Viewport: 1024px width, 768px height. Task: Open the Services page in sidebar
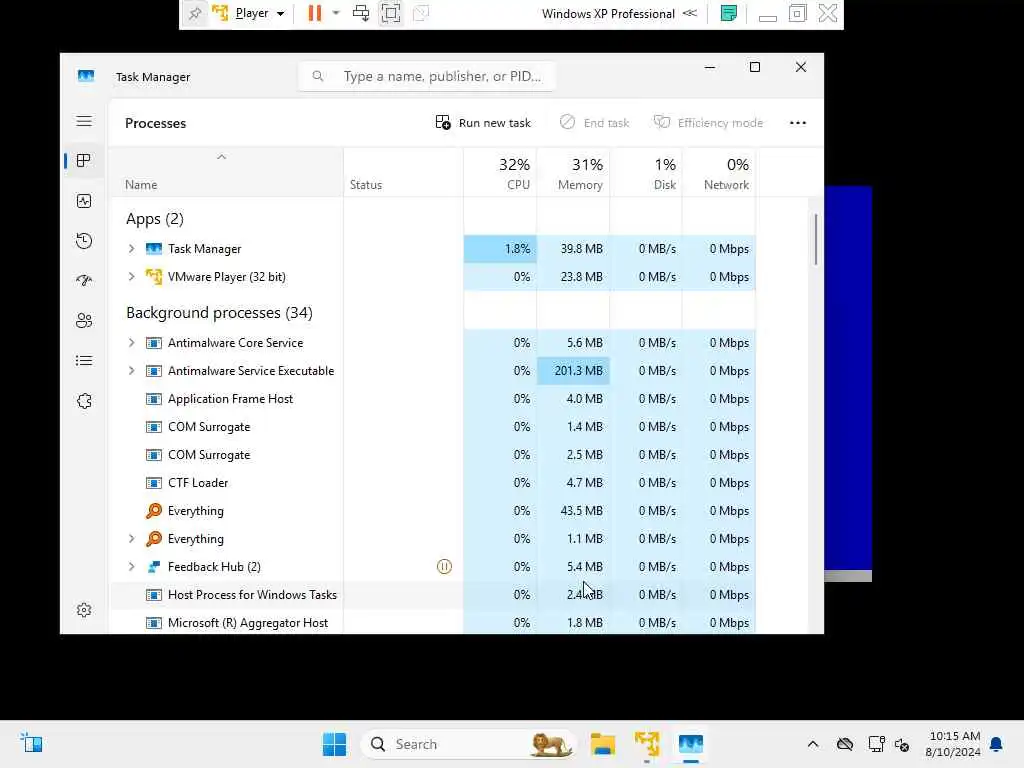click(84, 401)
